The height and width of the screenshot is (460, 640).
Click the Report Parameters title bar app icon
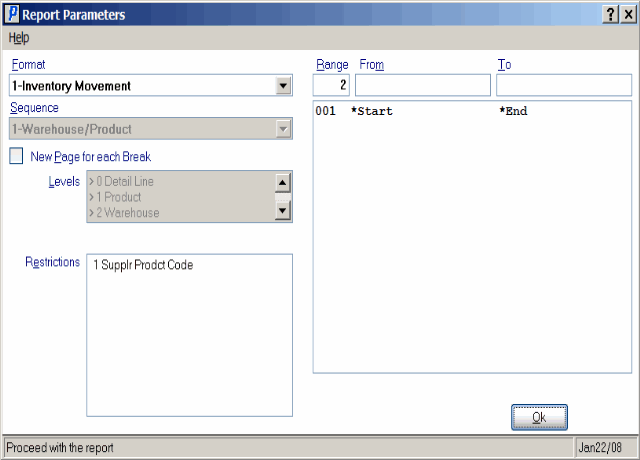[x=13, y=14]
